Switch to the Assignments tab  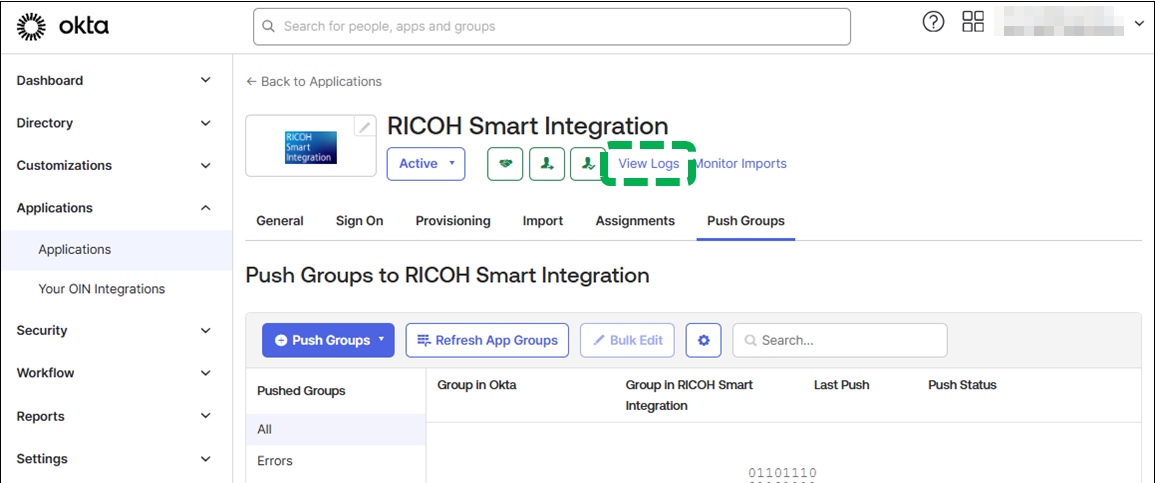click(x=635, y=221)
